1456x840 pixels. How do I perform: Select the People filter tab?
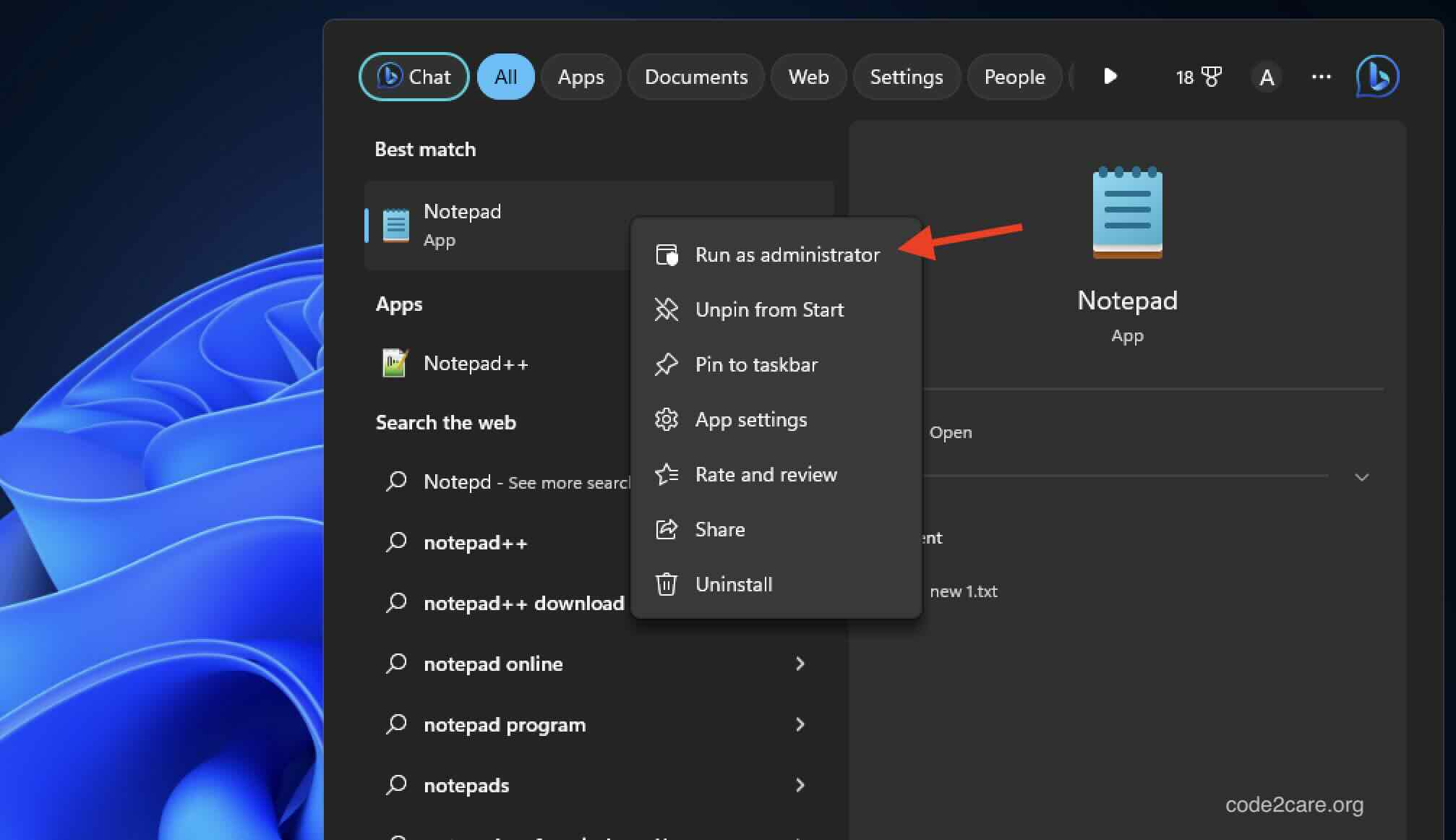[1014, 77]
